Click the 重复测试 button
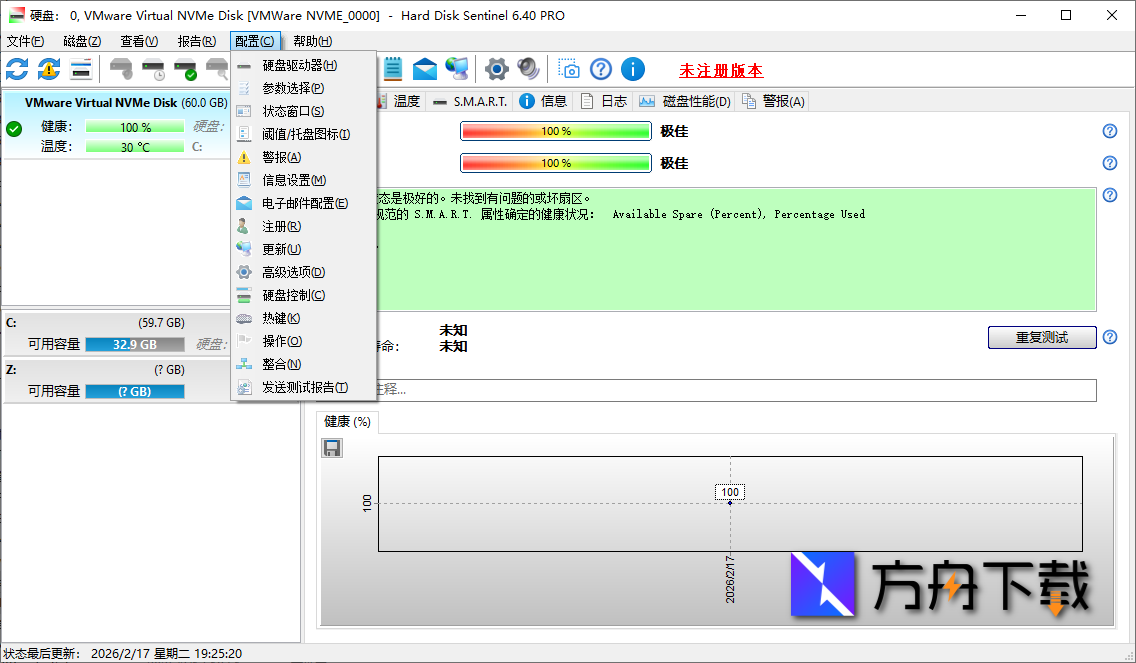 click(1042, 337)
